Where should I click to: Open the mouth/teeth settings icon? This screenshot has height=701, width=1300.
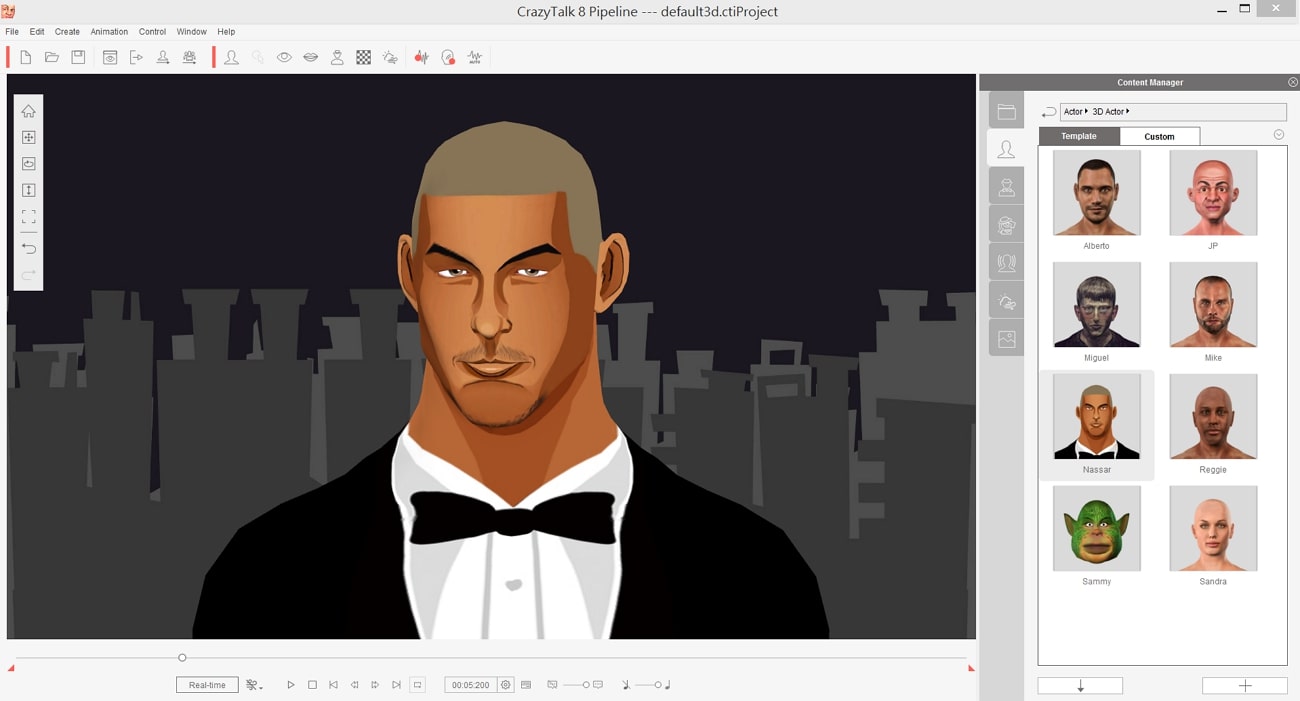coord(311,58)
